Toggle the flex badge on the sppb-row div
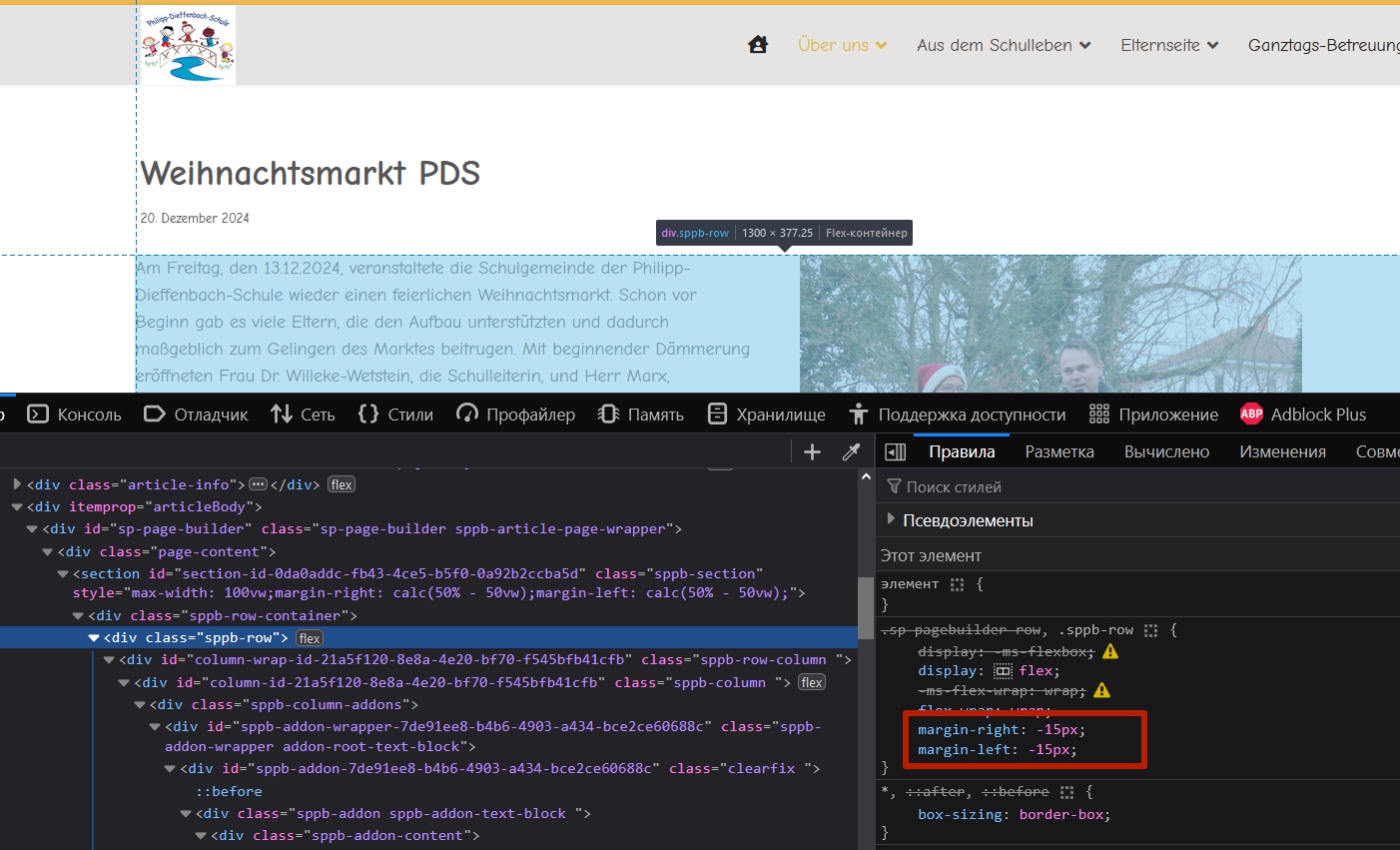The width and height of the screenshot is (1400, 850). tap(310, 638)
